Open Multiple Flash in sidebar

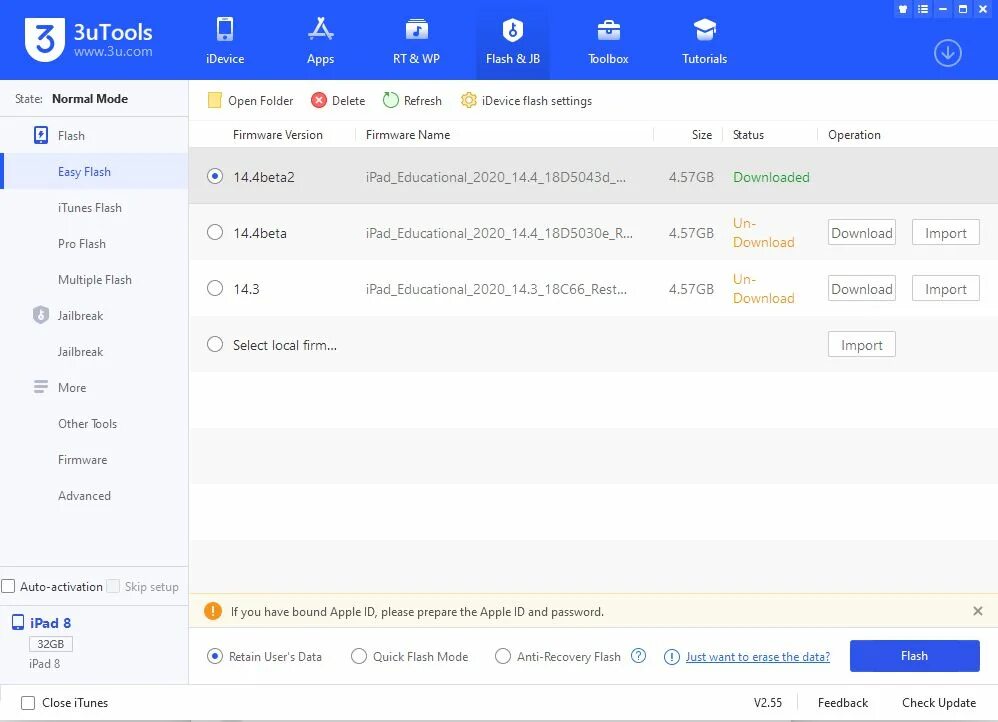[94, 280]
